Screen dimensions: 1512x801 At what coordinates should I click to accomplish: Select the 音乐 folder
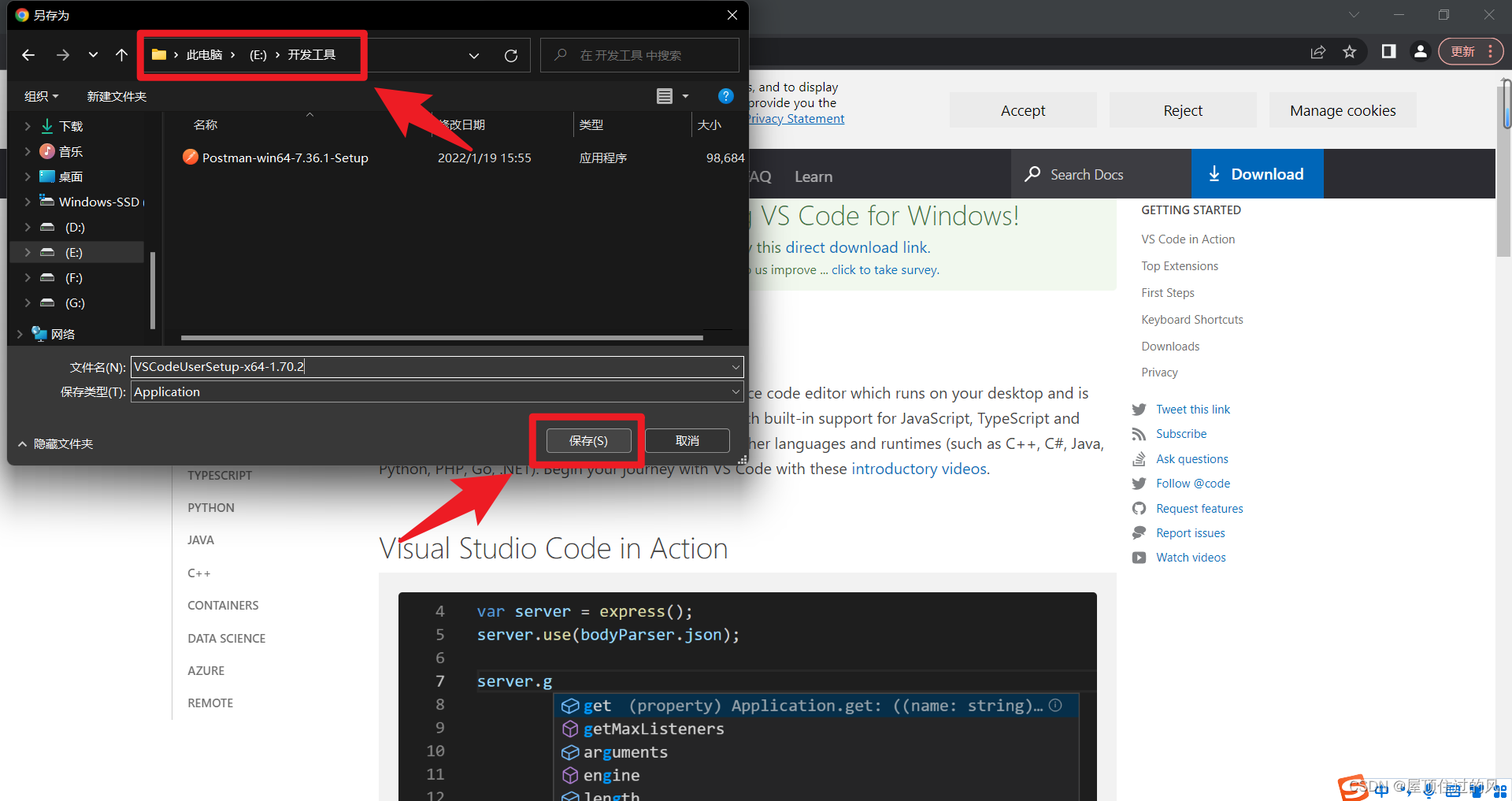(x=71, y=151)
